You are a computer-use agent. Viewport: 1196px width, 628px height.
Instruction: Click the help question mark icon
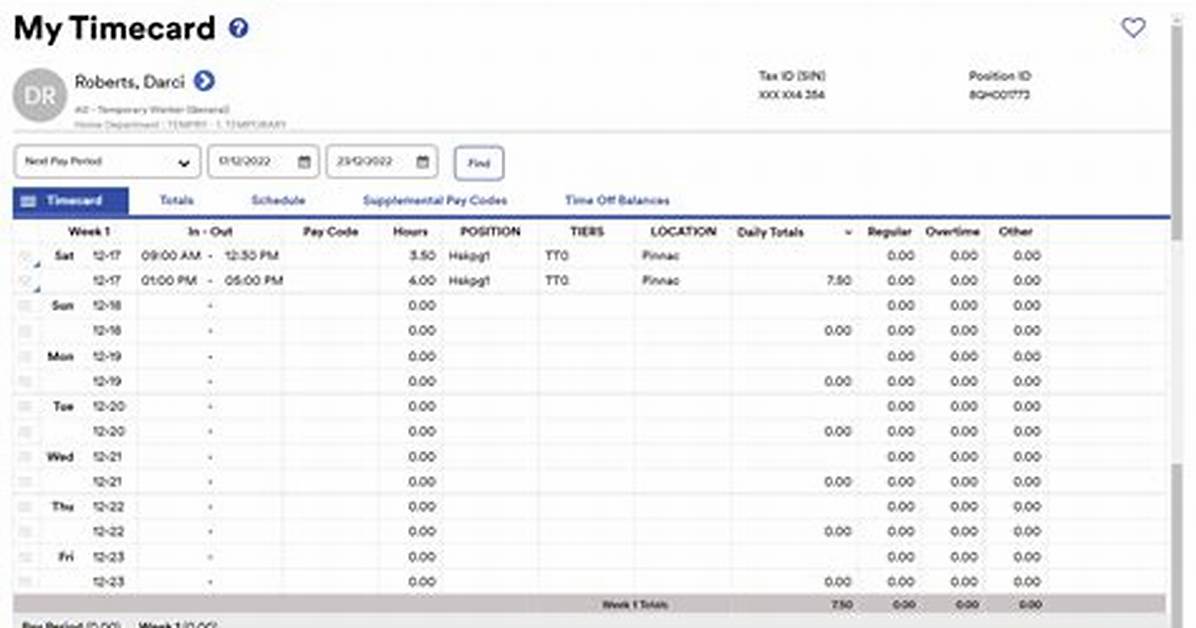[x=239, y=28]
